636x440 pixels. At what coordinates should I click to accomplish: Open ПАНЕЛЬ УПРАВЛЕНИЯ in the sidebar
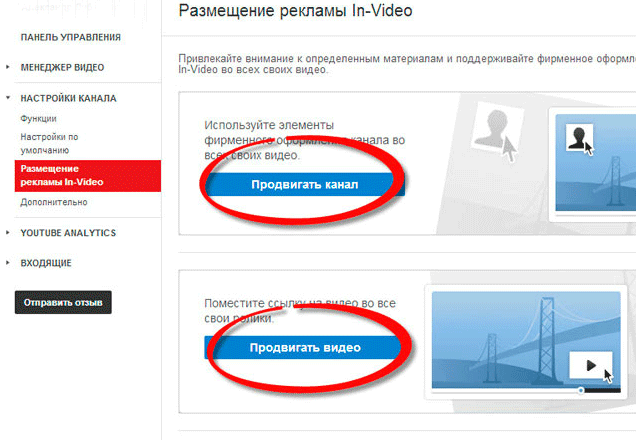(x=71, y=37)
